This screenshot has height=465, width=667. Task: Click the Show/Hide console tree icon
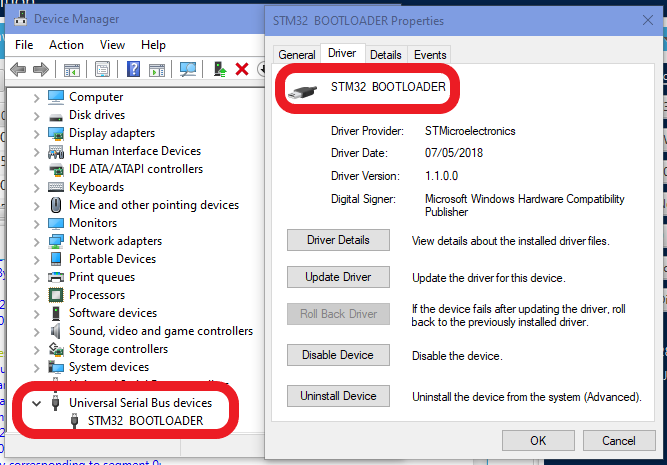72,69
